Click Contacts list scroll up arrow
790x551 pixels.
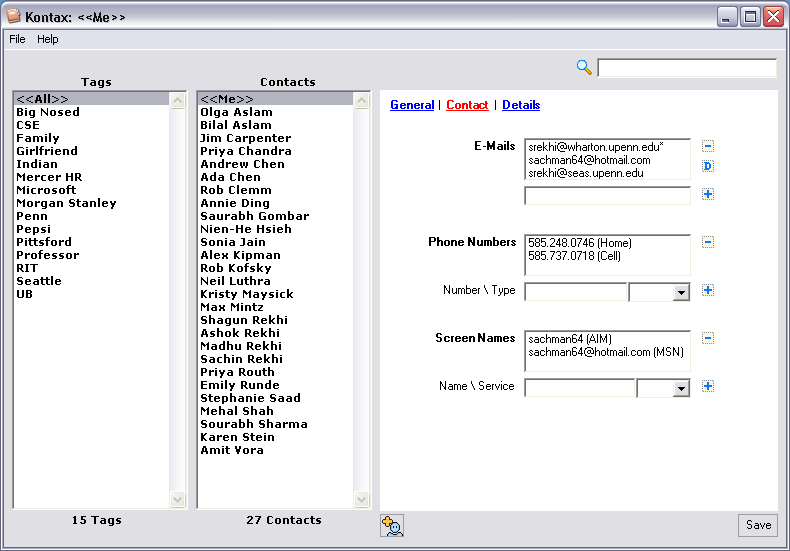pyautogui.click(x=361, y=101)
